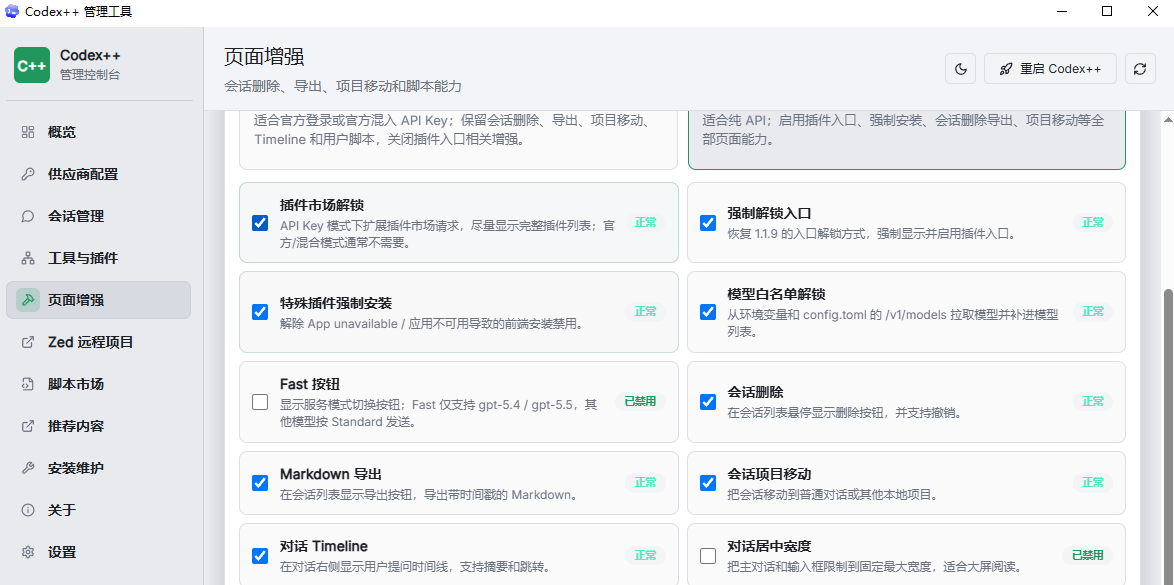Click the 重启 Codex++ button
This screenshot has width=1174, height=585.
1050,69
